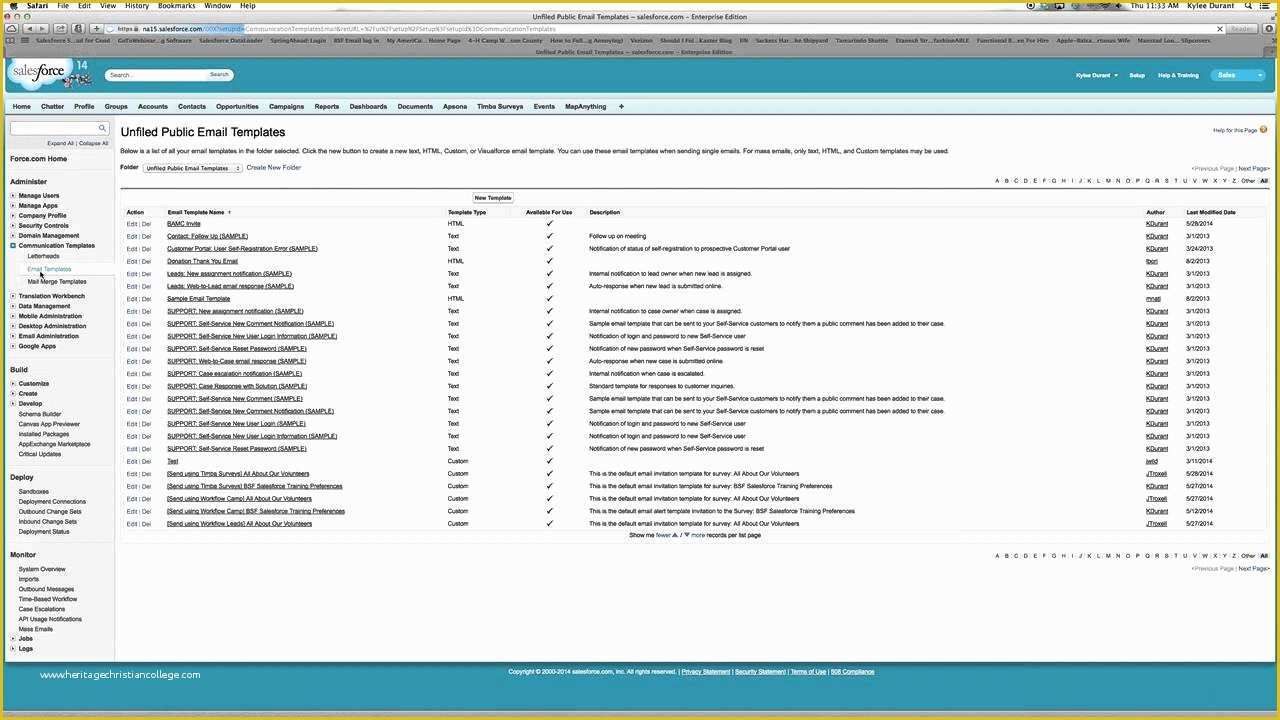
Task: Expand Company Profile in the sidebar
Action: point(13,216)
